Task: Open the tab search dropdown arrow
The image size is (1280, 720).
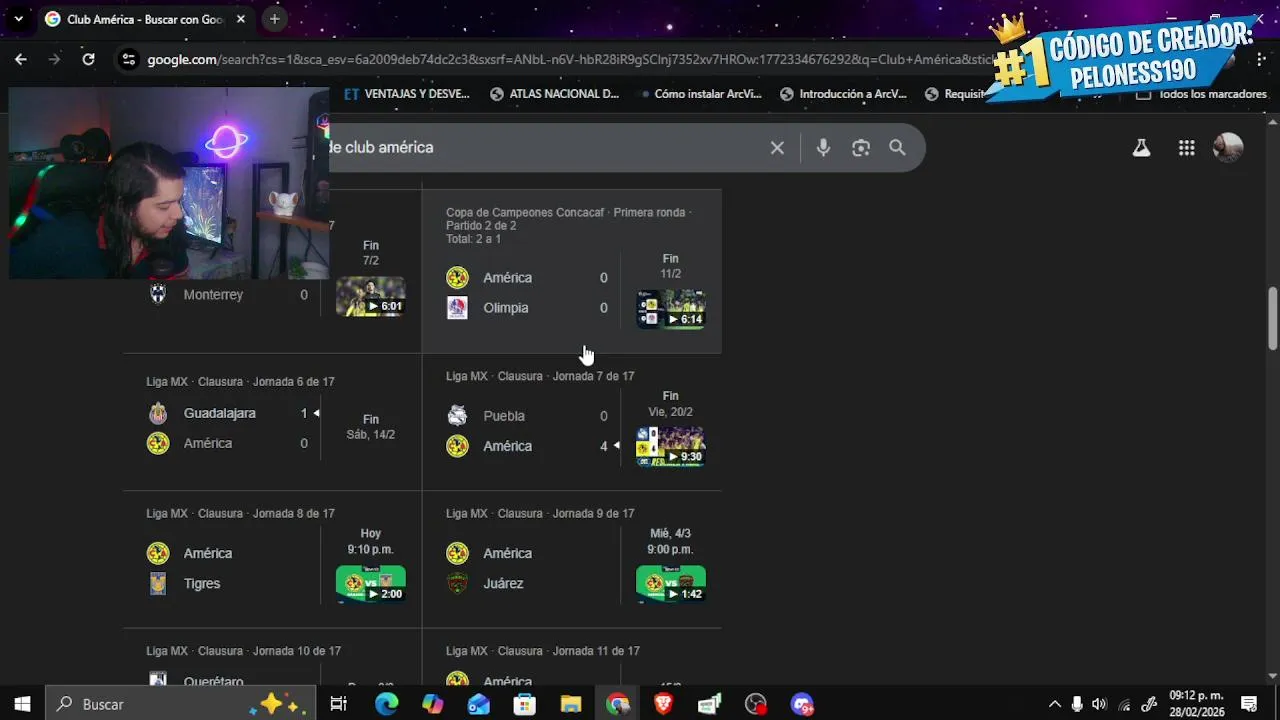Action: (x=18, y=19)
